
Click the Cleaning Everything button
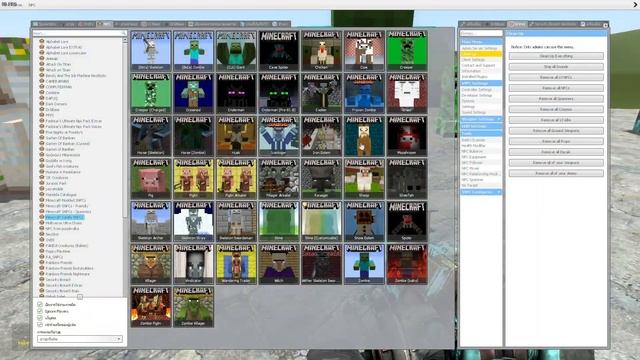[556, 56]
